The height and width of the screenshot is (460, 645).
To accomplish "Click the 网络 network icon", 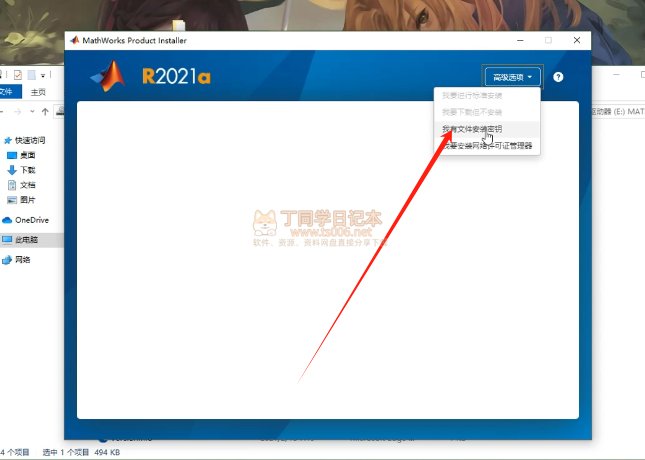I will click(7, 260).
